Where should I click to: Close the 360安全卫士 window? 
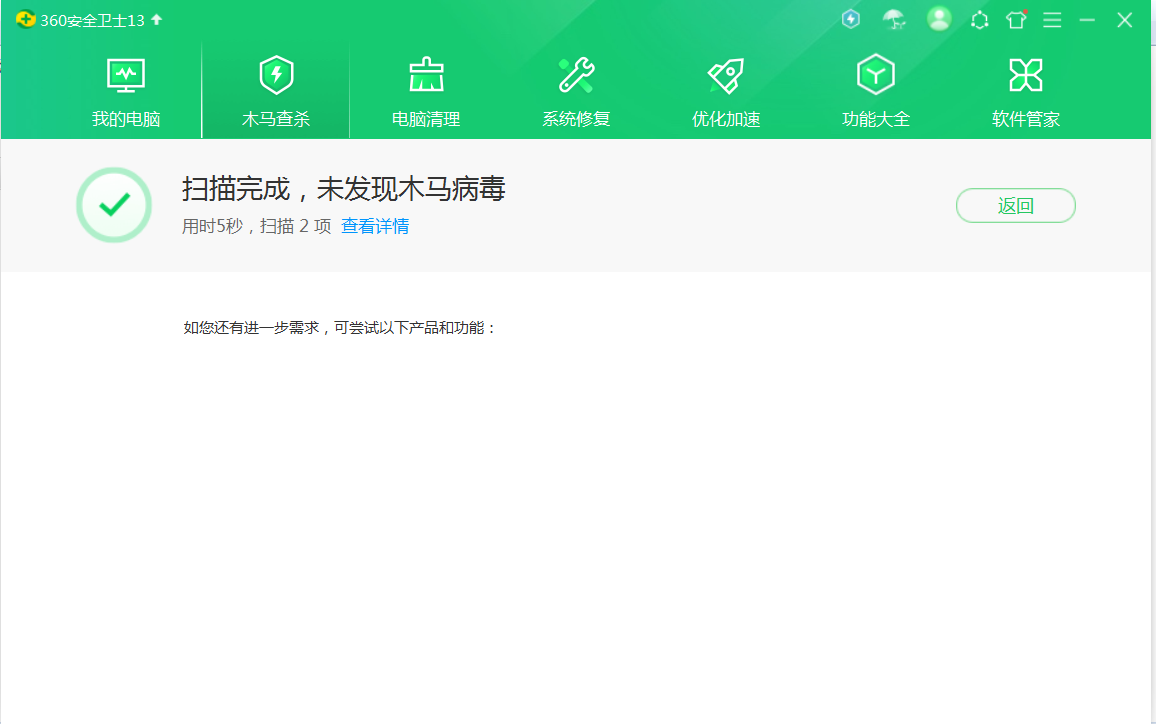[x=1125, y=20]
